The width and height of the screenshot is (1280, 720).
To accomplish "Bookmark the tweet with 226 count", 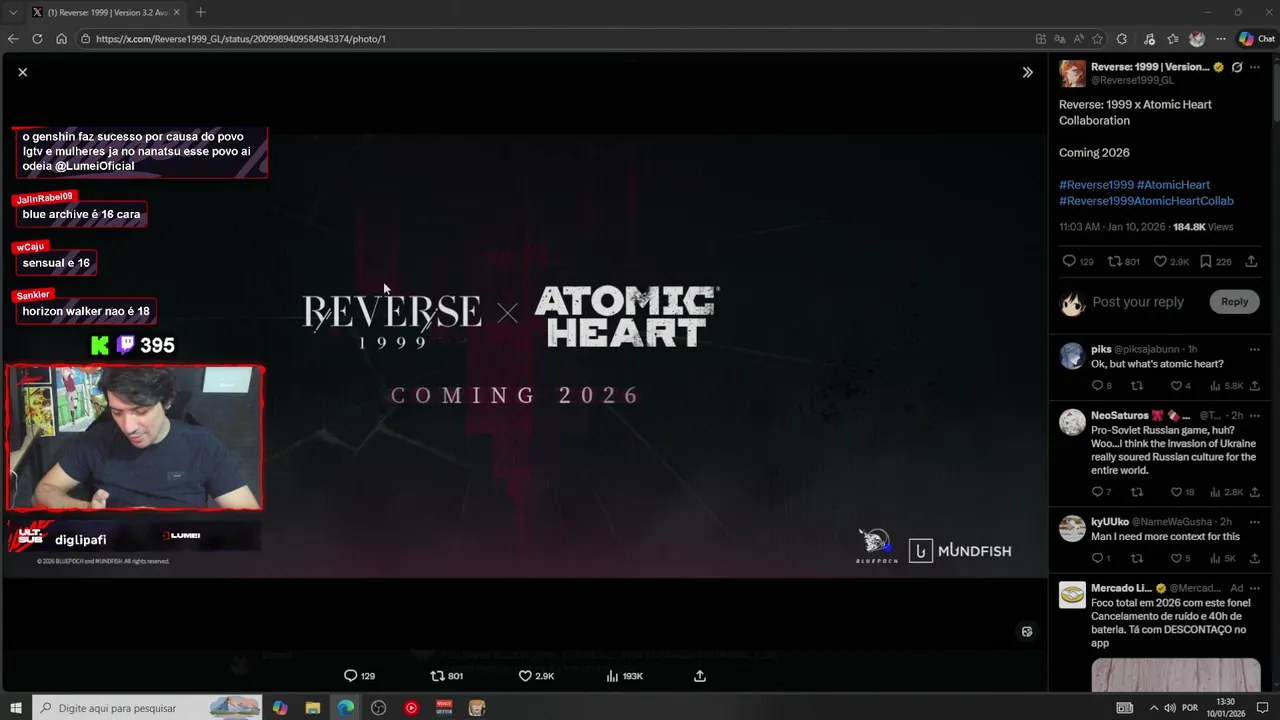I will (1206, 261).
